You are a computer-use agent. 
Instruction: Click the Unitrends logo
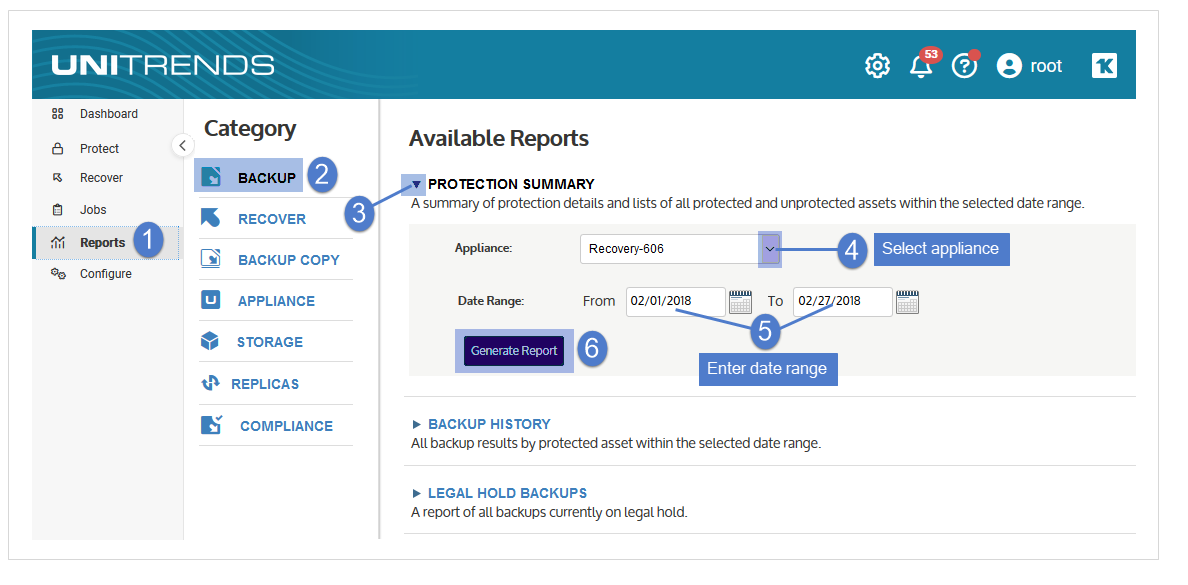pyautogui.click(x=162, y=65)
